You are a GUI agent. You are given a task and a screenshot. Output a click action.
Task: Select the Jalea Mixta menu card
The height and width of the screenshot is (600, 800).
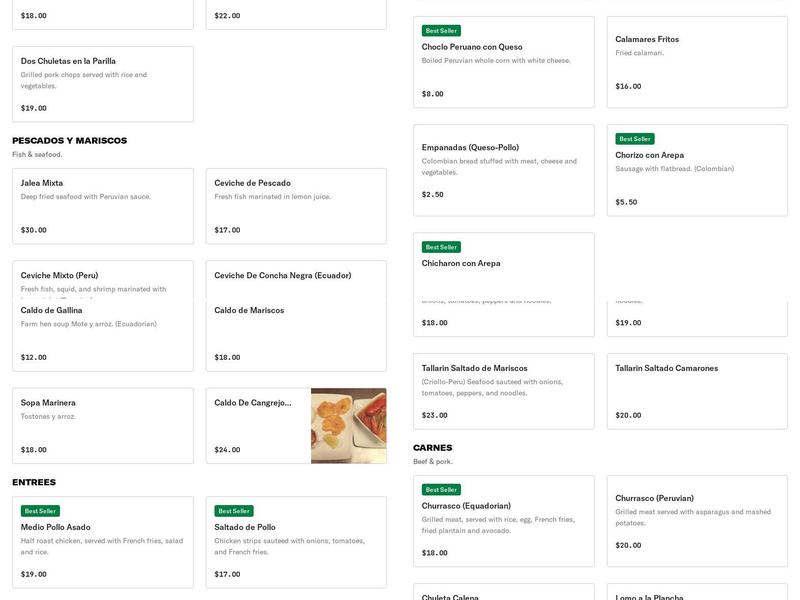[102, 206]
